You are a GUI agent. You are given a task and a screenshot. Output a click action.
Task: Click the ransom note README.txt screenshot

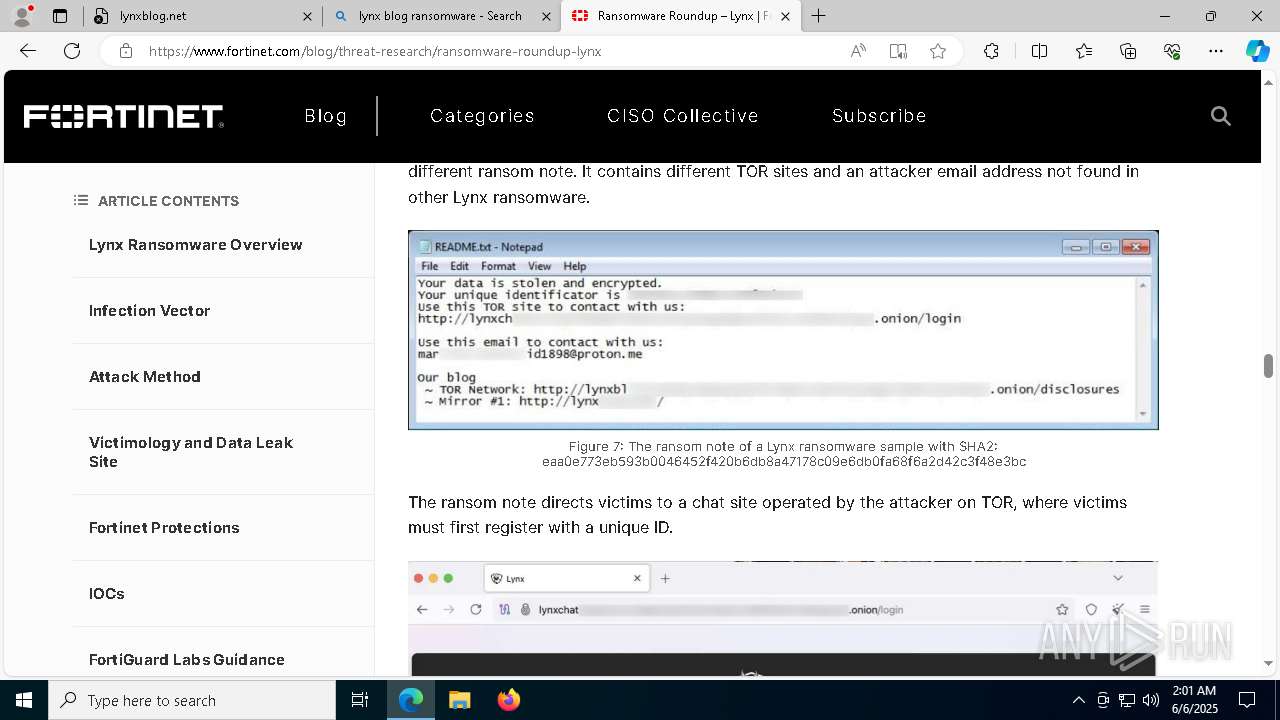[783, 330]
